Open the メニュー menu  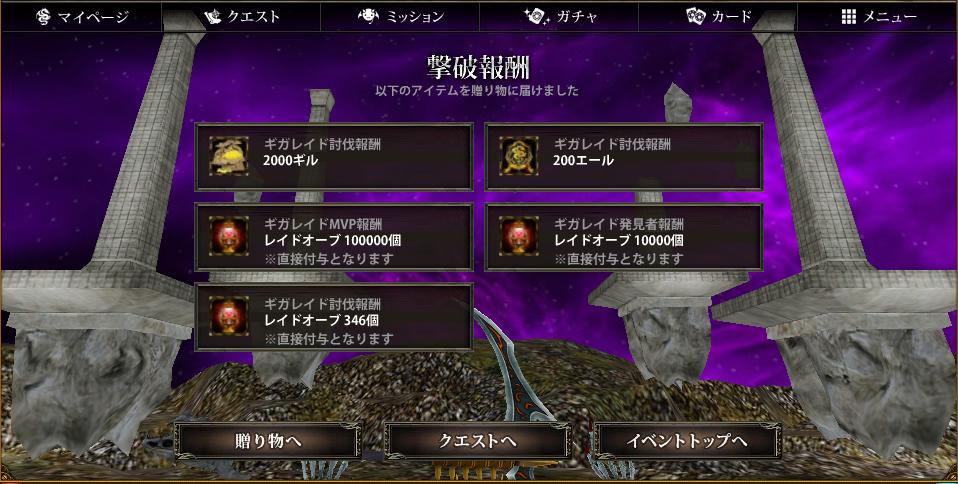[x=877, y=16]
